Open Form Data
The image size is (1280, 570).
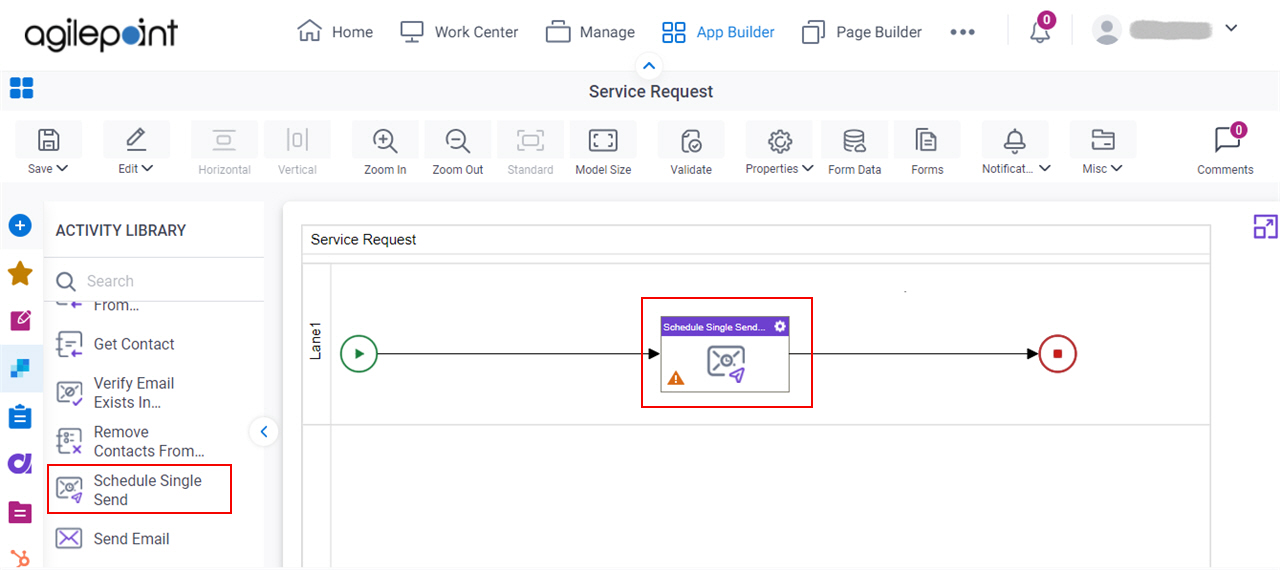(x=855, y=148)
